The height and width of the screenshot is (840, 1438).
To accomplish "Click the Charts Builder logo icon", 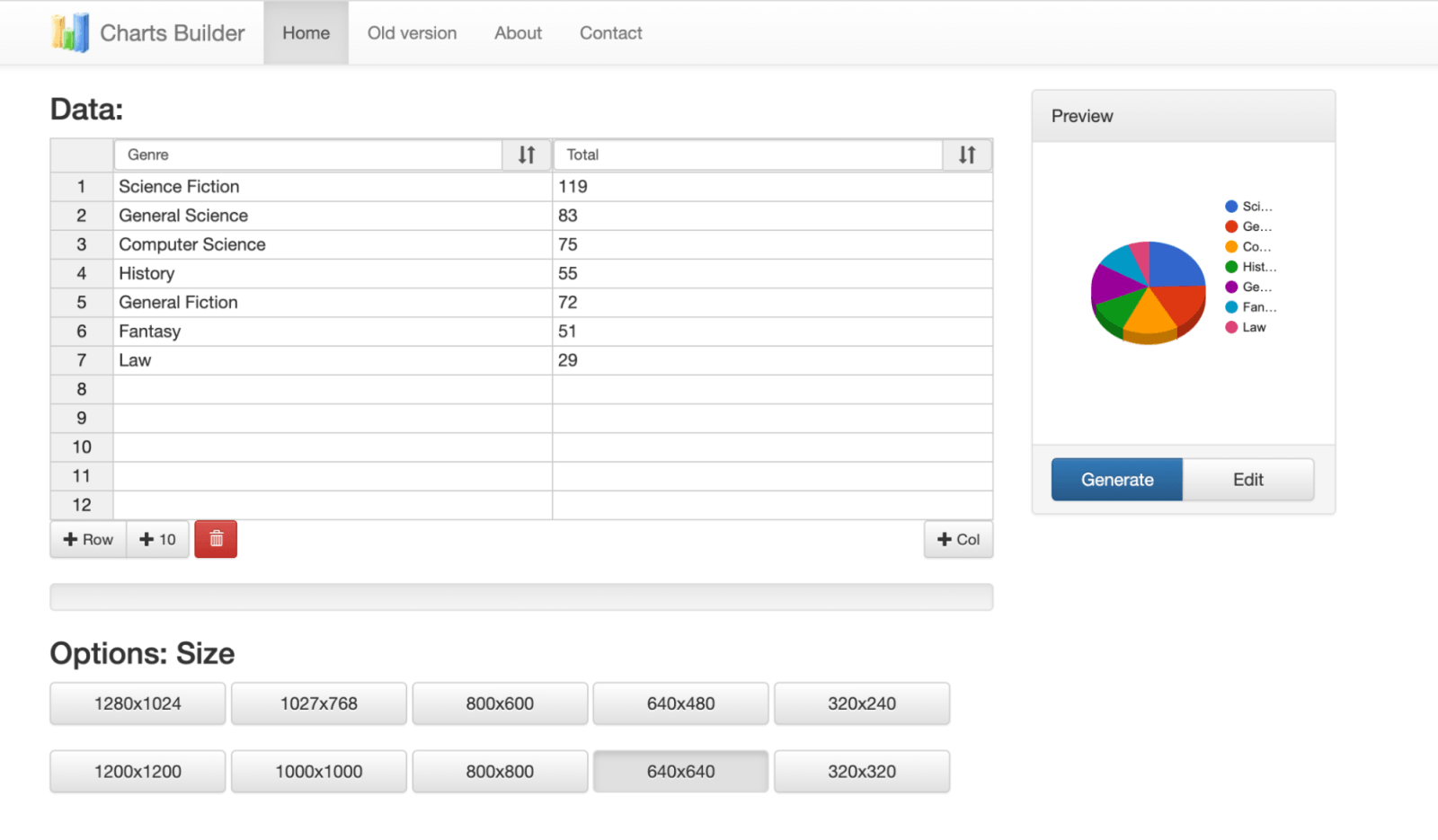I will tap(70, 33).
